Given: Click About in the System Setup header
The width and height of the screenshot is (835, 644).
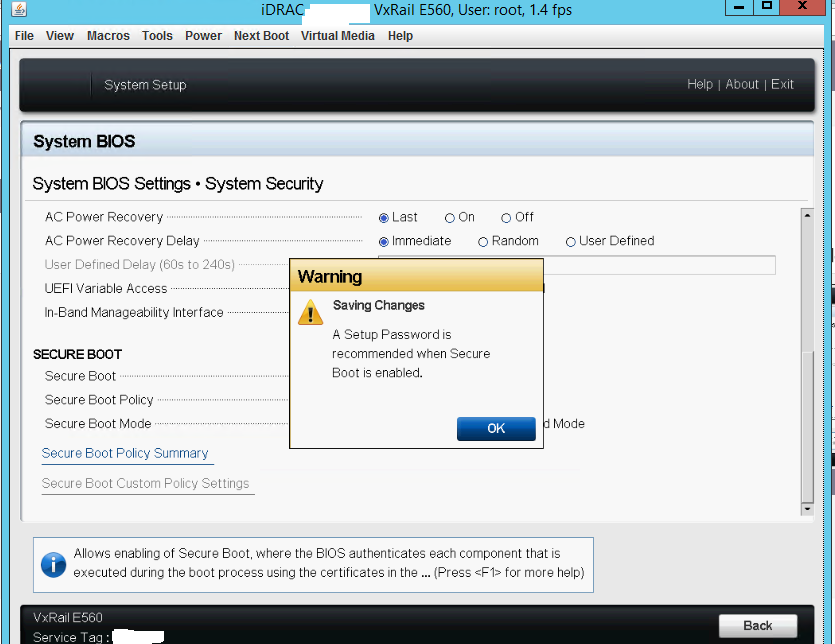Looking at the screenshot, I should tap(742, 84).
